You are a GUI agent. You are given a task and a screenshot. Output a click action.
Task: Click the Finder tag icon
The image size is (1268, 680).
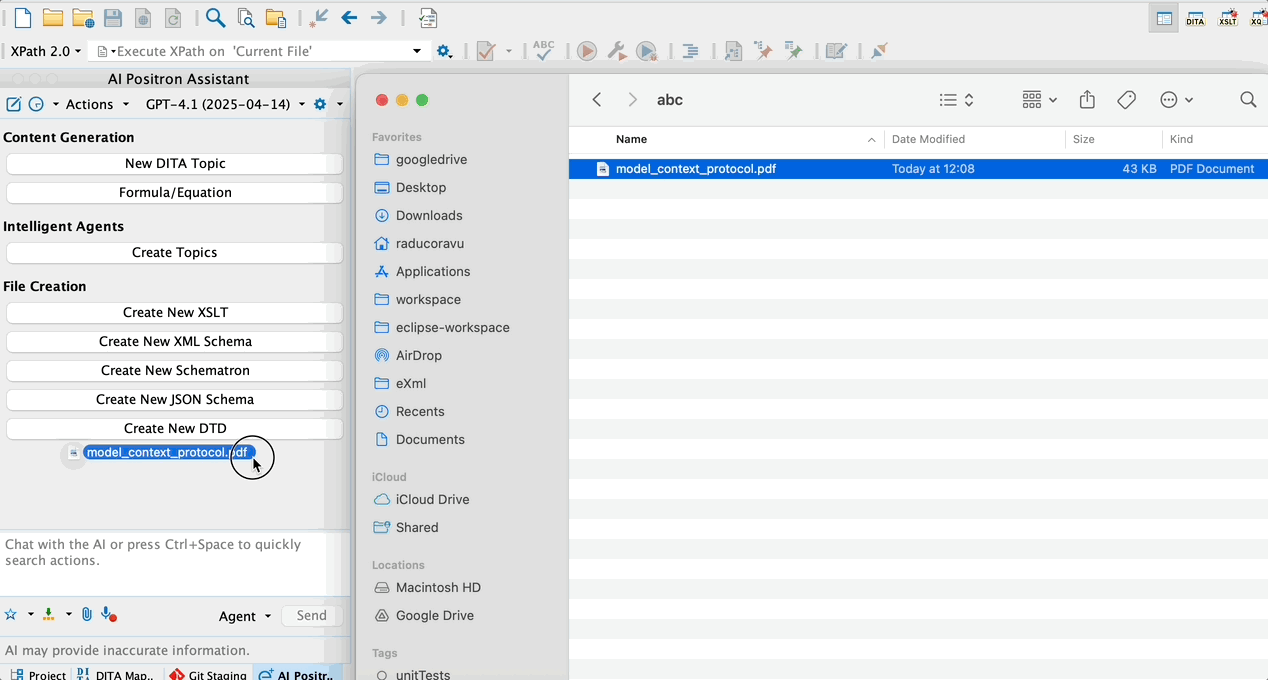1126,100
